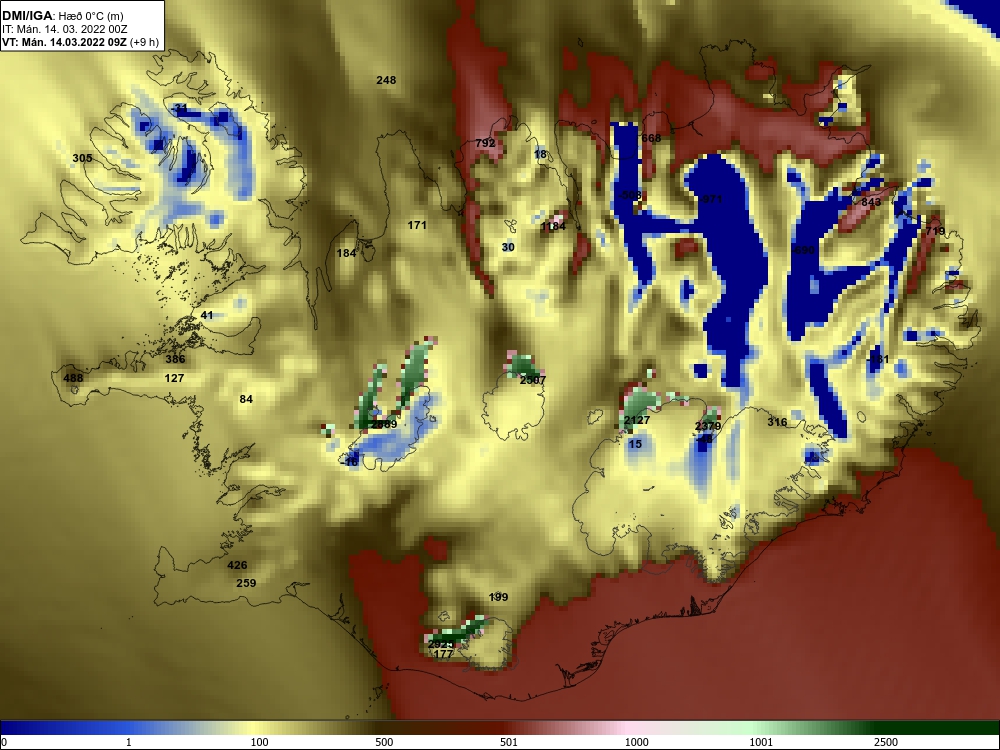
Task: Click the -508 value label
Action: (629, 195)
